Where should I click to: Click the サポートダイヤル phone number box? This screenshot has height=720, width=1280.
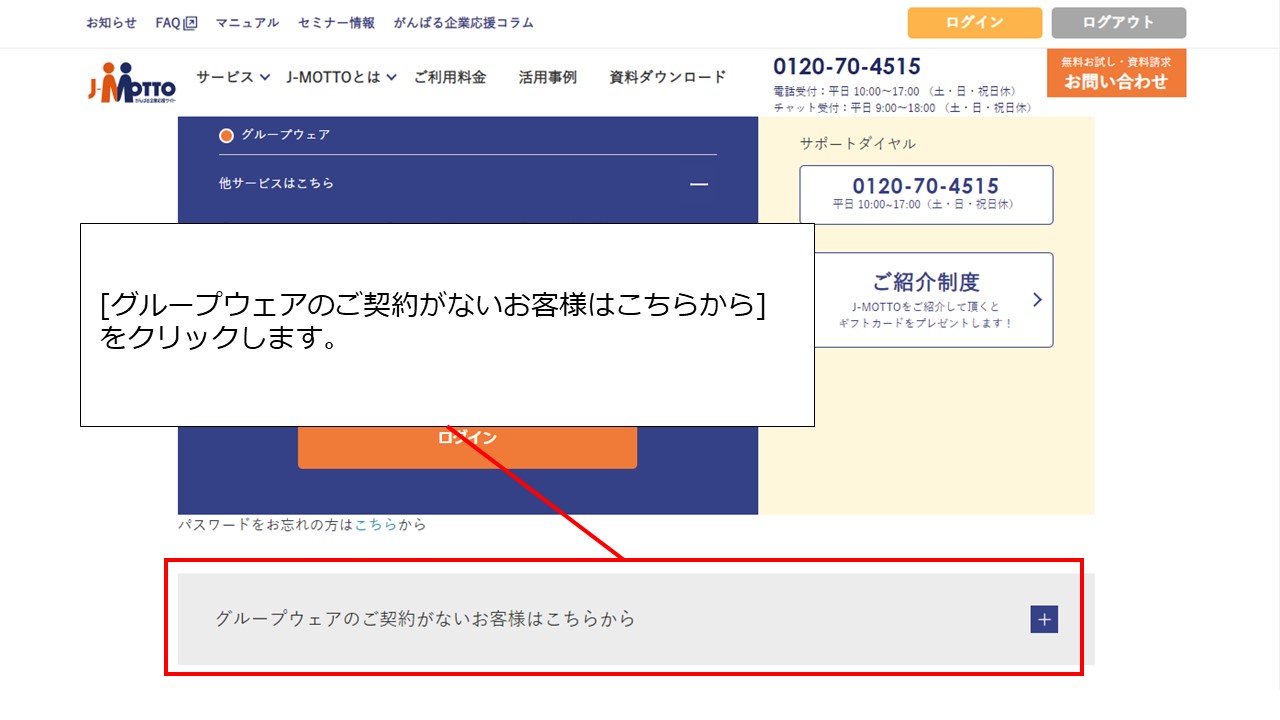coord(926,194)
